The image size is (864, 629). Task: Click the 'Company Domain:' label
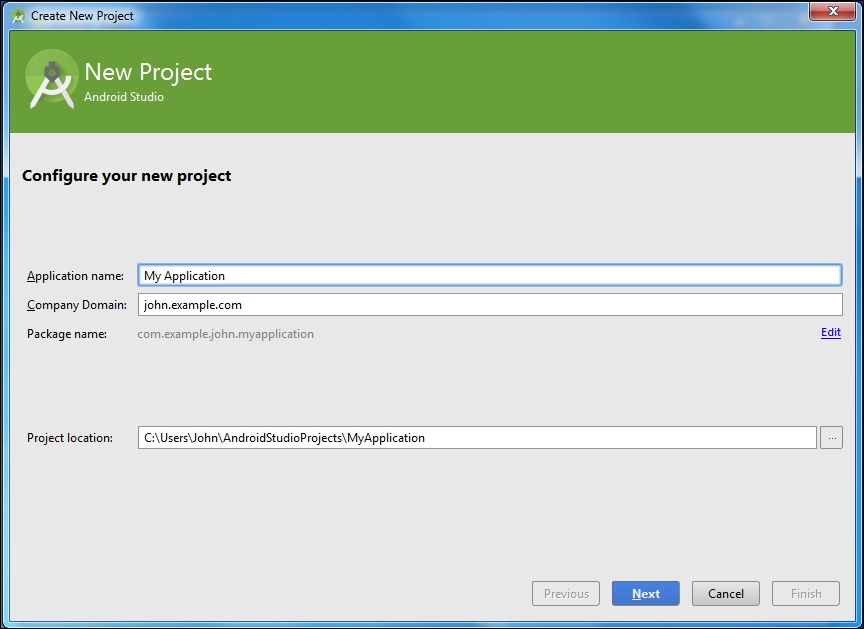(x=77, y=305)
